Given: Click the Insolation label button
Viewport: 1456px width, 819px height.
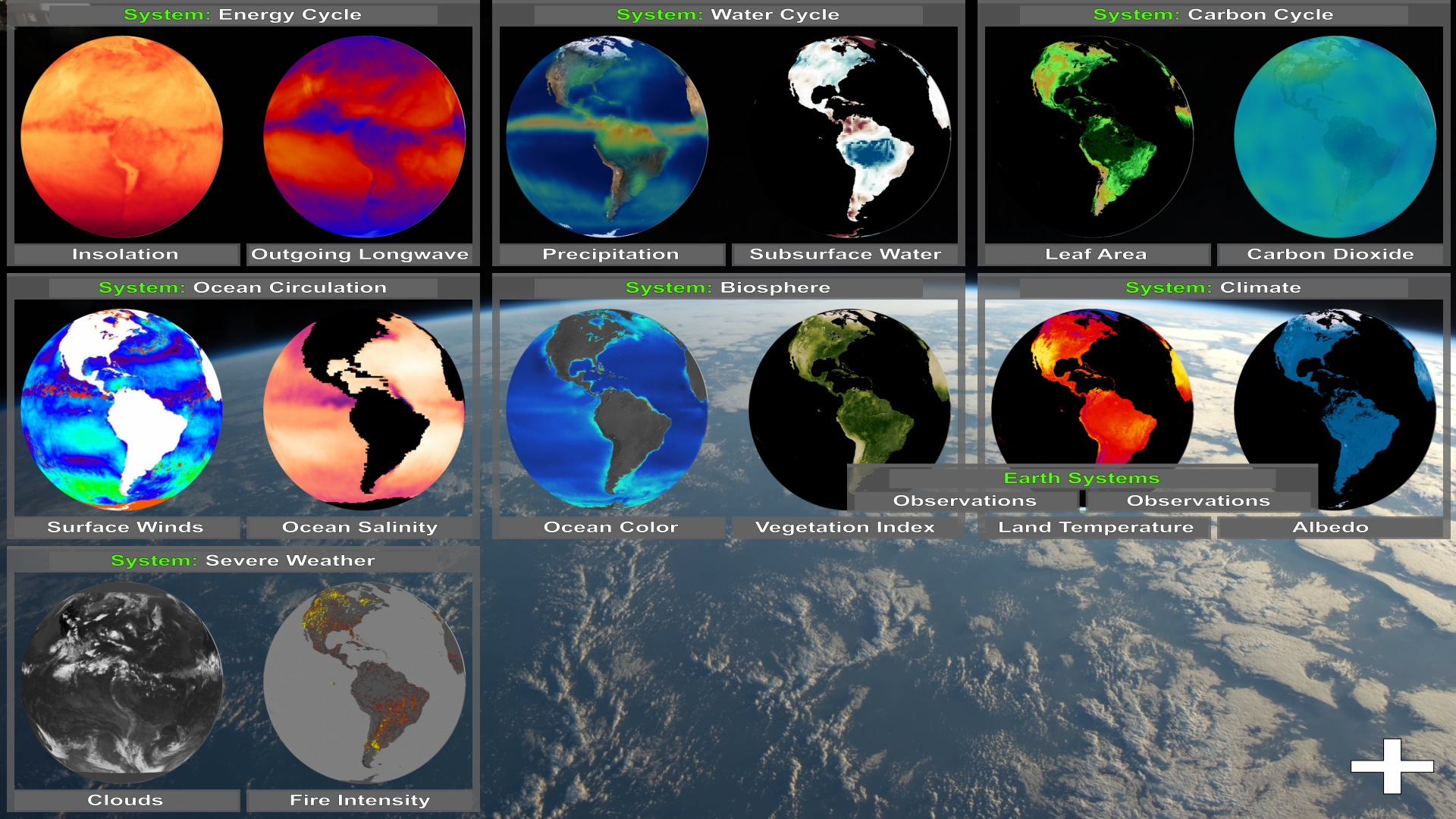Looking at the screenshot, I should [126, 254].
